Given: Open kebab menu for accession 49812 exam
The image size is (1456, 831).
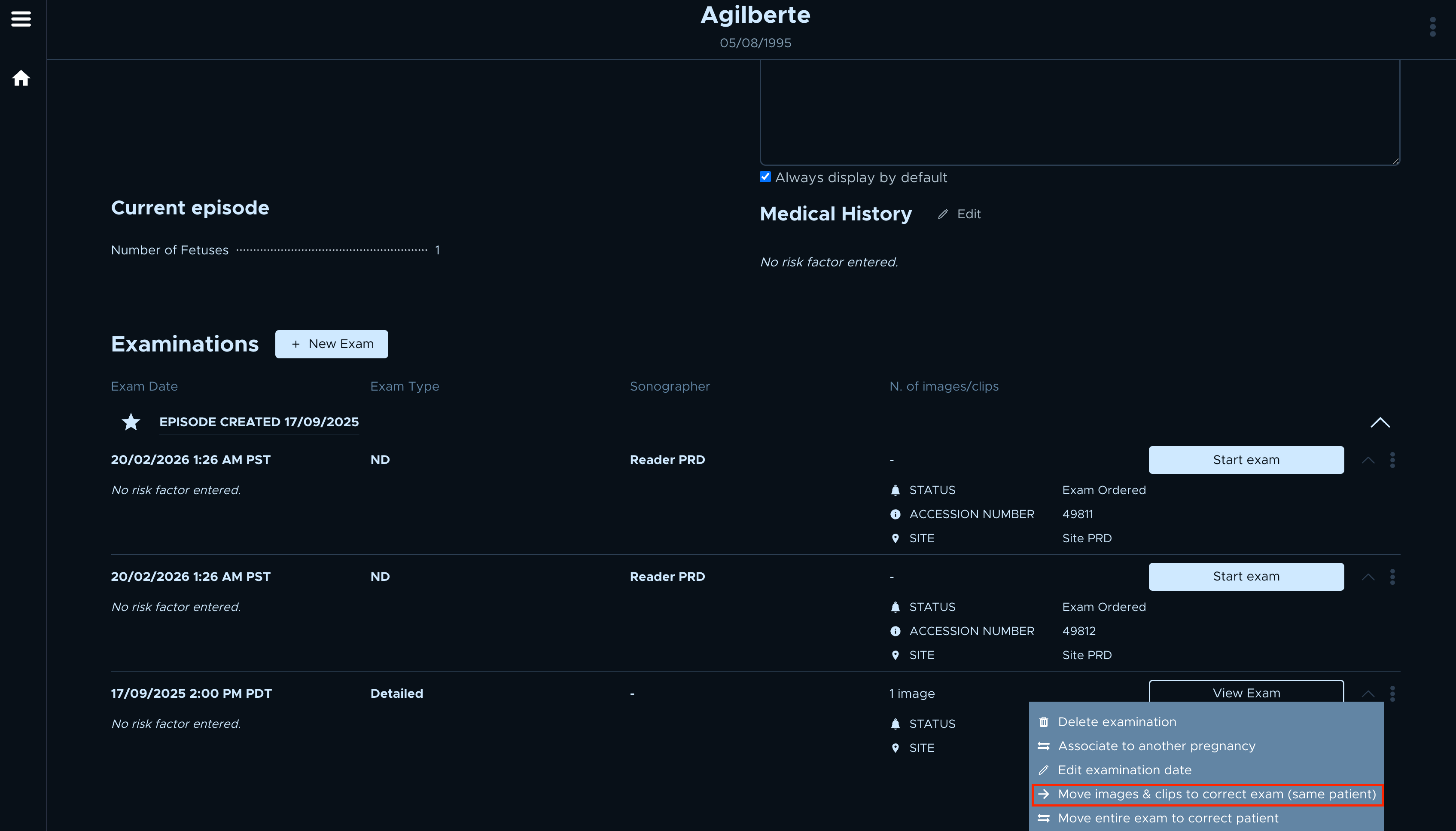Looking at the screenshot, I should pyautogui.click(x=1392, y=577).
